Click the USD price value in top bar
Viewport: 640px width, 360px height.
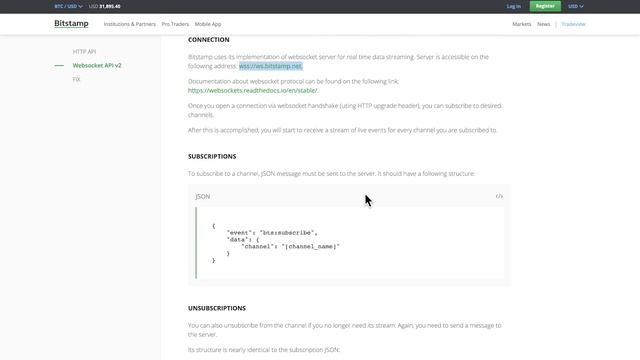(x=104, y=6)
